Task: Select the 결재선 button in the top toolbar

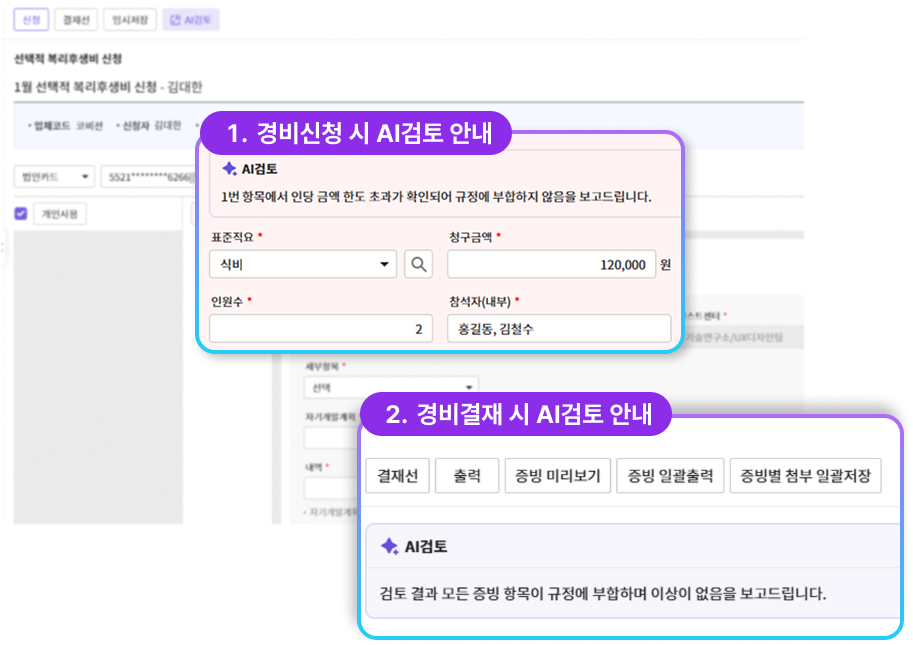Action: [76, 20]
